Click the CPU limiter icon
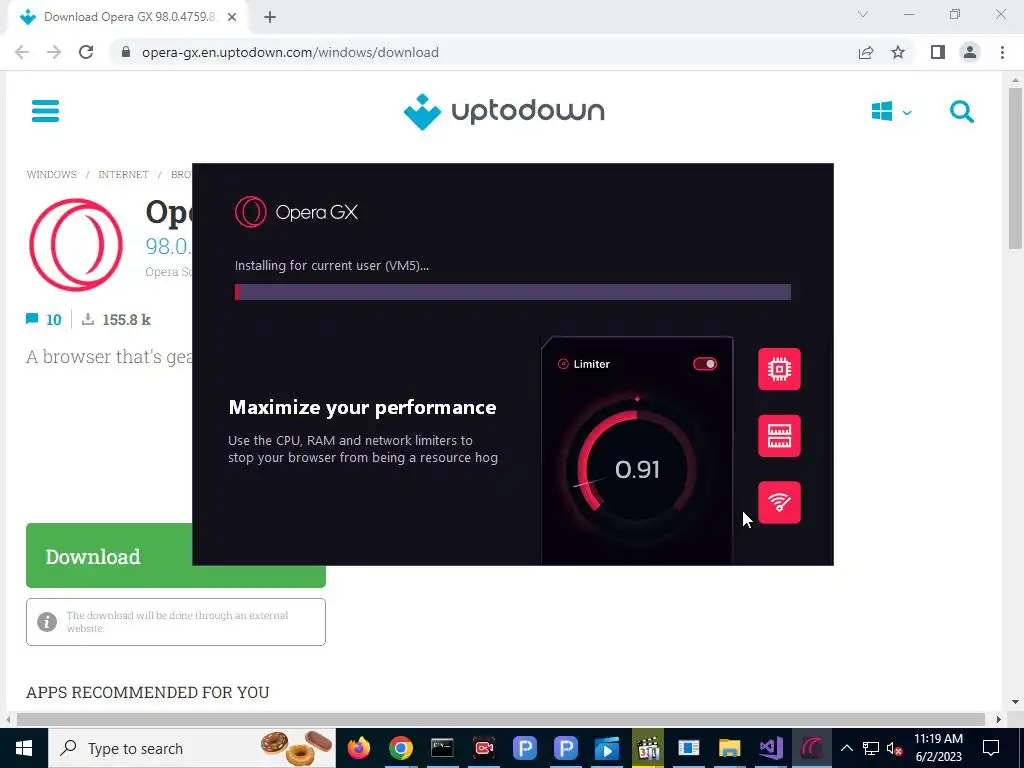Image resolution: width=1024 pixels, height=768 pixels. [x=779, y=369]
